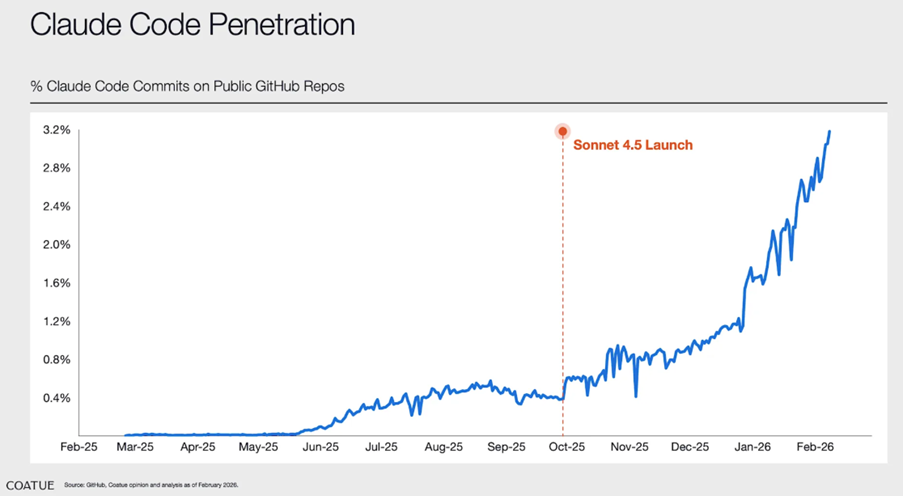Click the Claude Code Penetration title
This screenshot has width=903, height=496.
tap(192, 25)
